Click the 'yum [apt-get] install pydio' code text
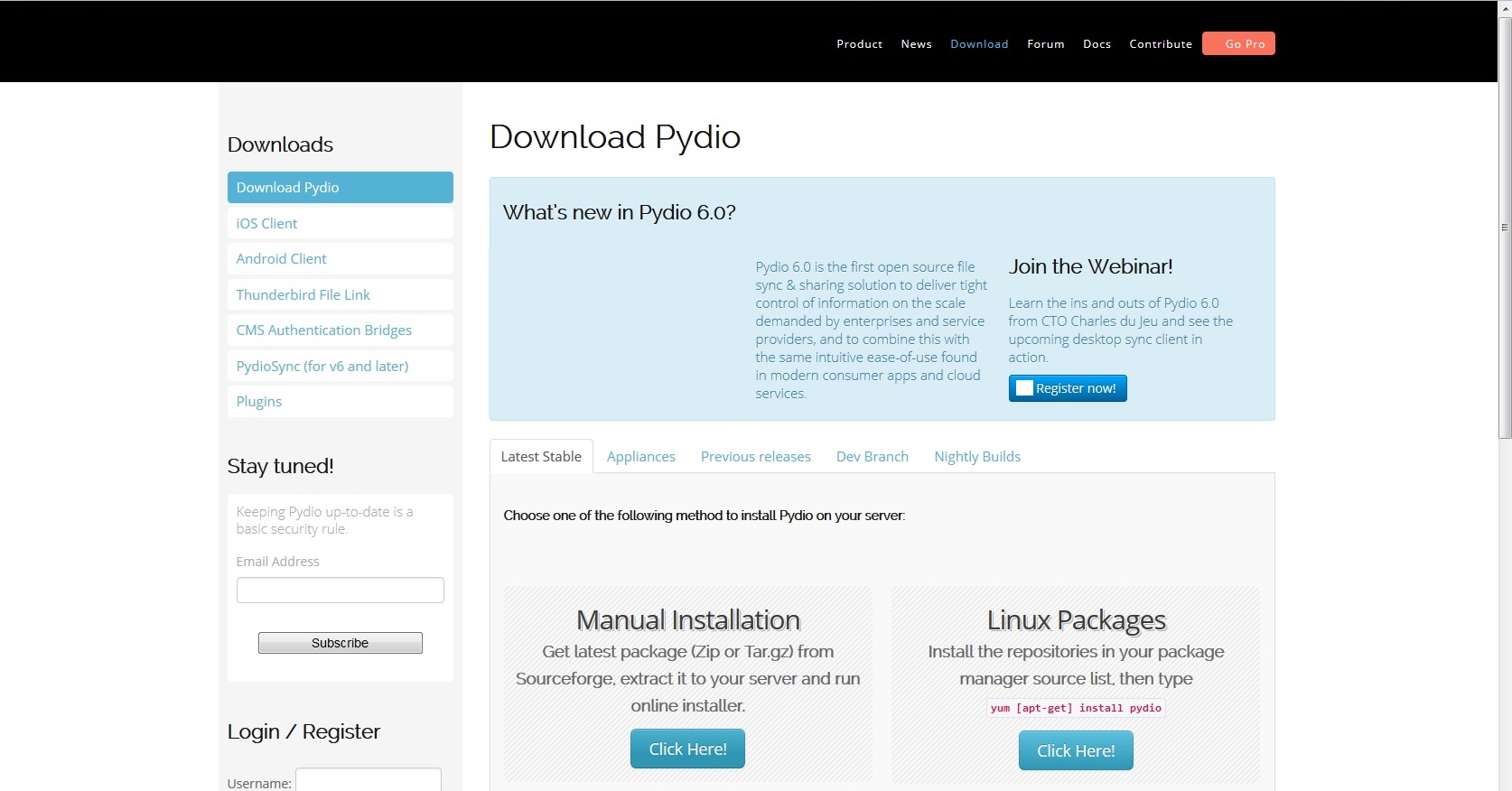 click(1076, 708)
